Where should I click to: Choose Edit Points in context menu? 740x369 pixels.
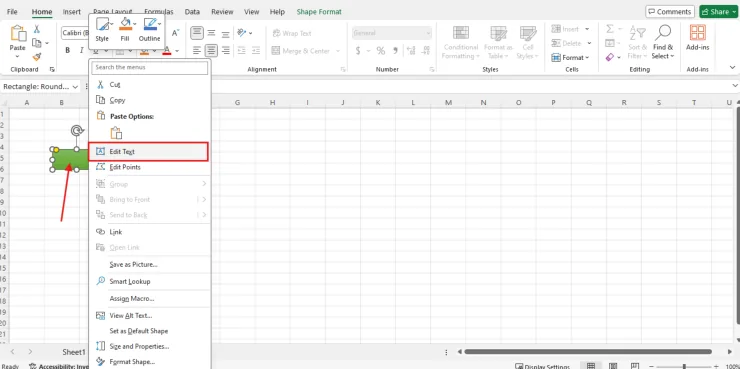[149, 167]
